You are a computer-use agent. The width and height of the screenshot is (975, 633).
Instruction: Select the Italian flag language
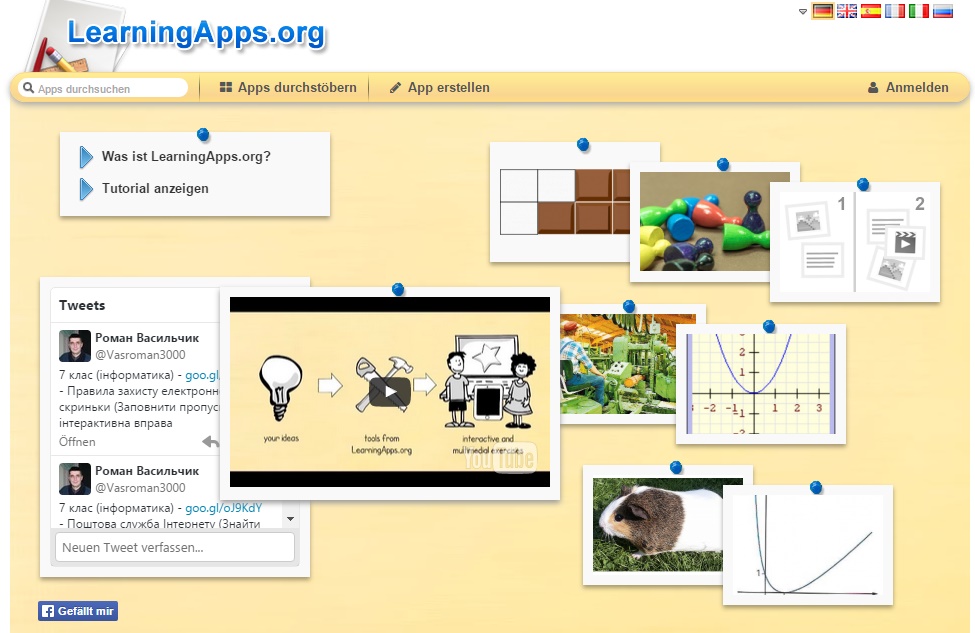(x=919, y=11)
